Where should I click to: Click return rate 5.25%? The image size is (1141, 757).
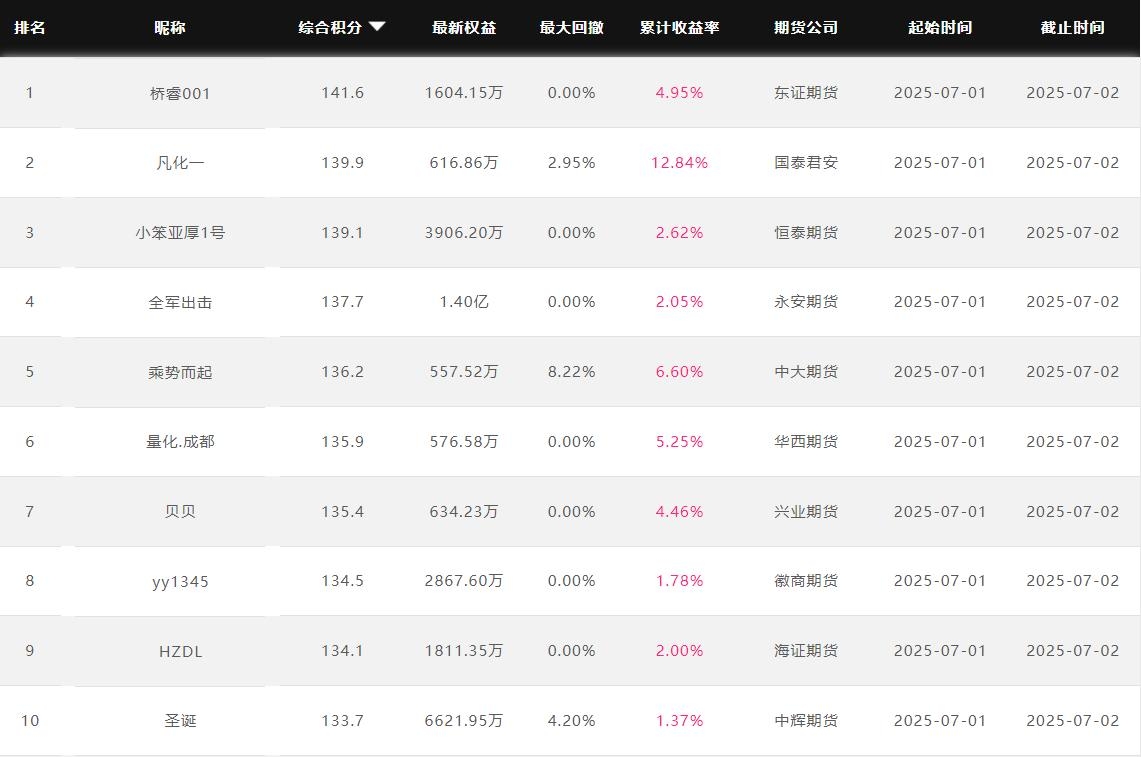(x=679, y=442)
